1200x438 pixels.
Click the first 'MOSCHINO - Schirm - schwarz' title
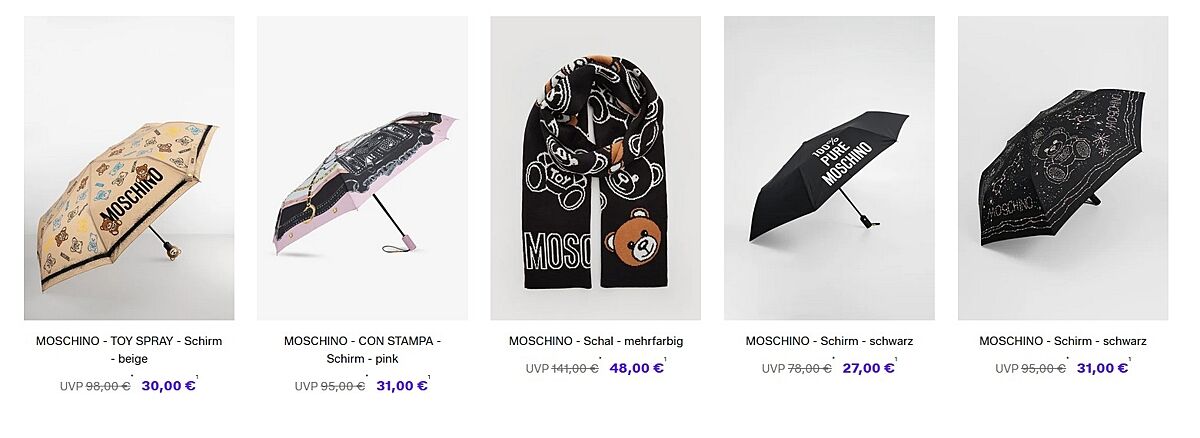[x=829, y=341]
